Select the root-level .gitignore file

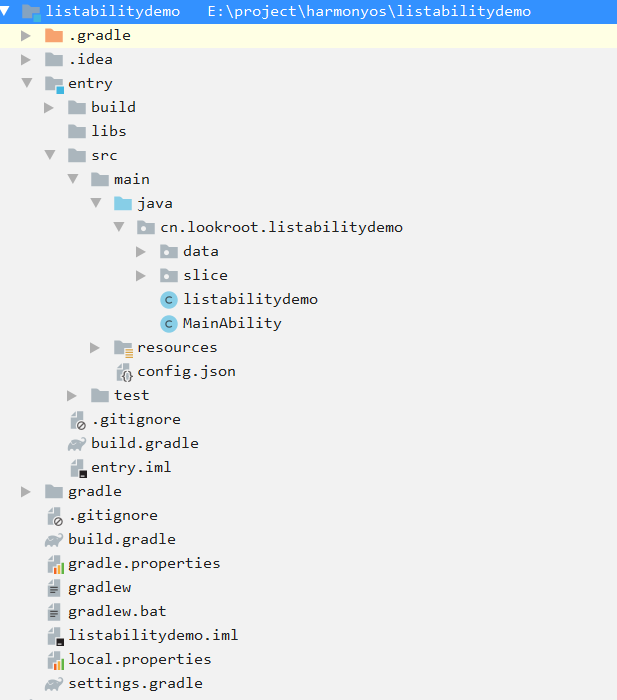click(112, 515)
